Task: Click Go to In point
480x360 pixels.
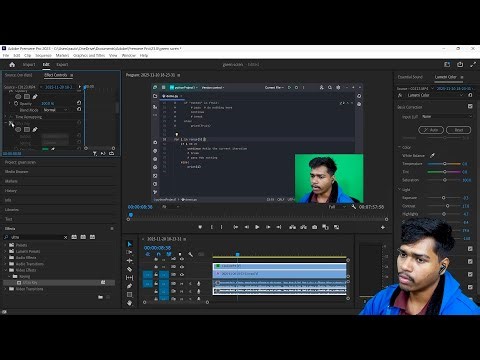Action: tap(236, 227)
